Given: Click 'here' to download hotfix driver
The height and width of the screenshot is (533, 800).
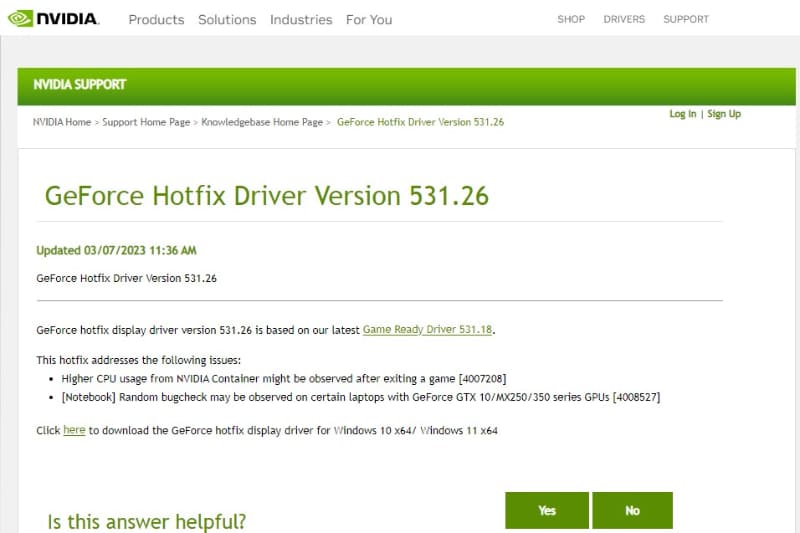Looking at the screenshot, I should [x=74, y=430].
